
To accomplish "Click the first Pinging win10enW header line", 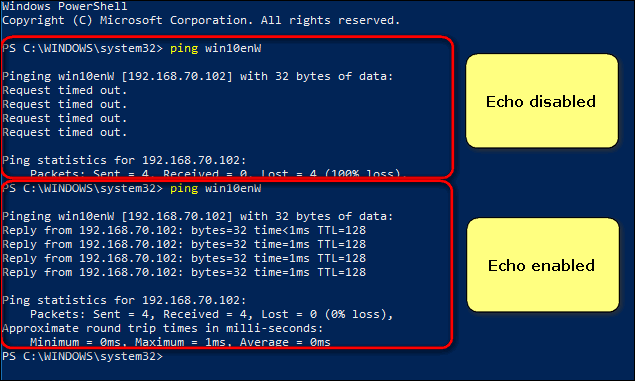I will coord(198,77).
